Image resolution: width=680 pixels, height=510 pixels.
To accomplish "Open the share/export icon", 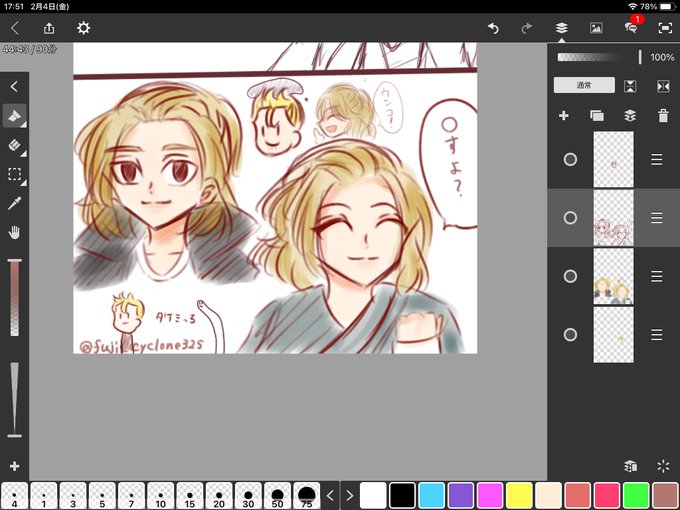I will click(x=49, y=28).
